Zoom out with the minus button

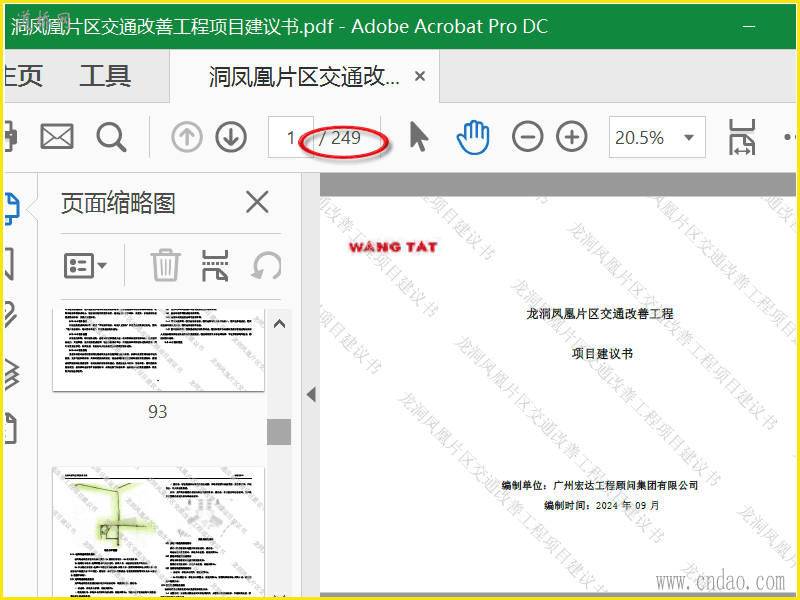tap(527, 137)
